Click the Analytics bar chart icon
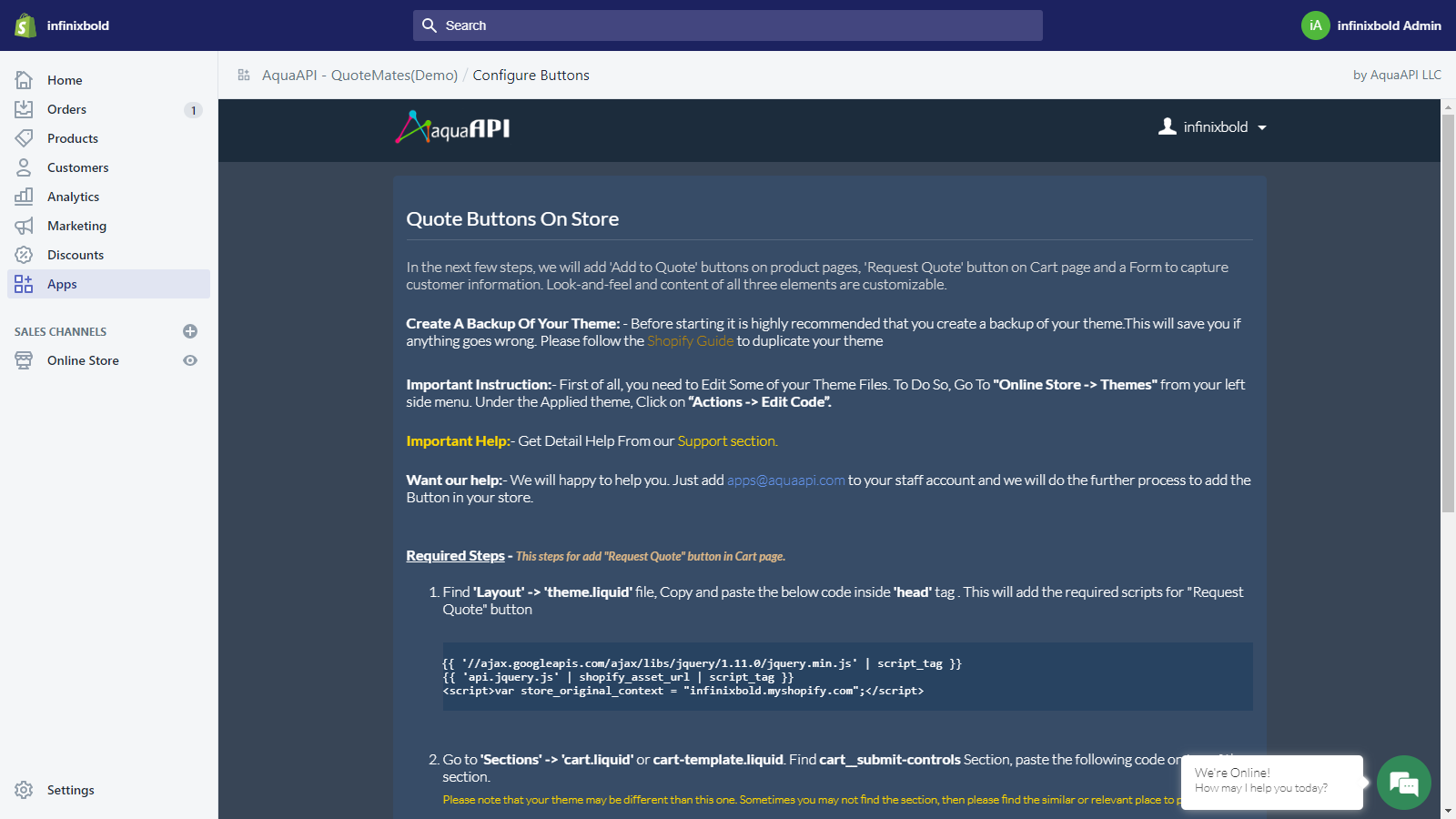1456x819 pixels. point(24,197)
